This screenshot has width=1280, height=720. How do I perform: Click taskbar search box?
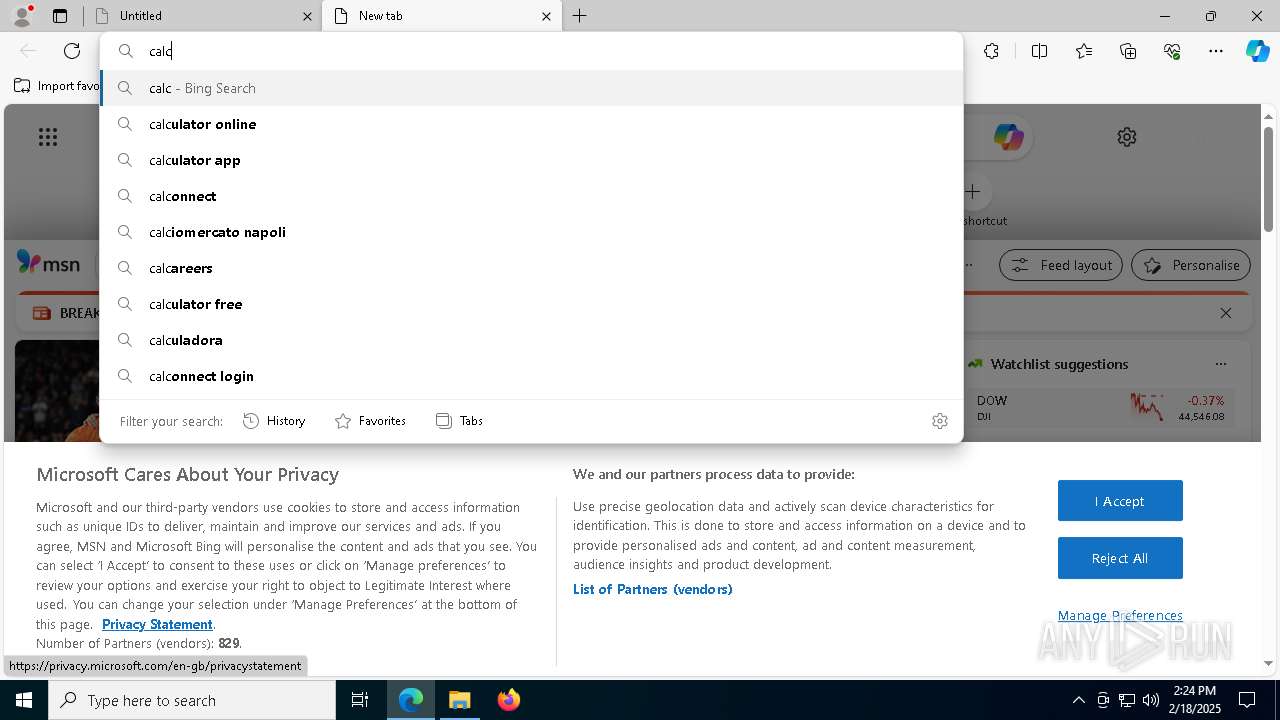(x=192, y=700)
